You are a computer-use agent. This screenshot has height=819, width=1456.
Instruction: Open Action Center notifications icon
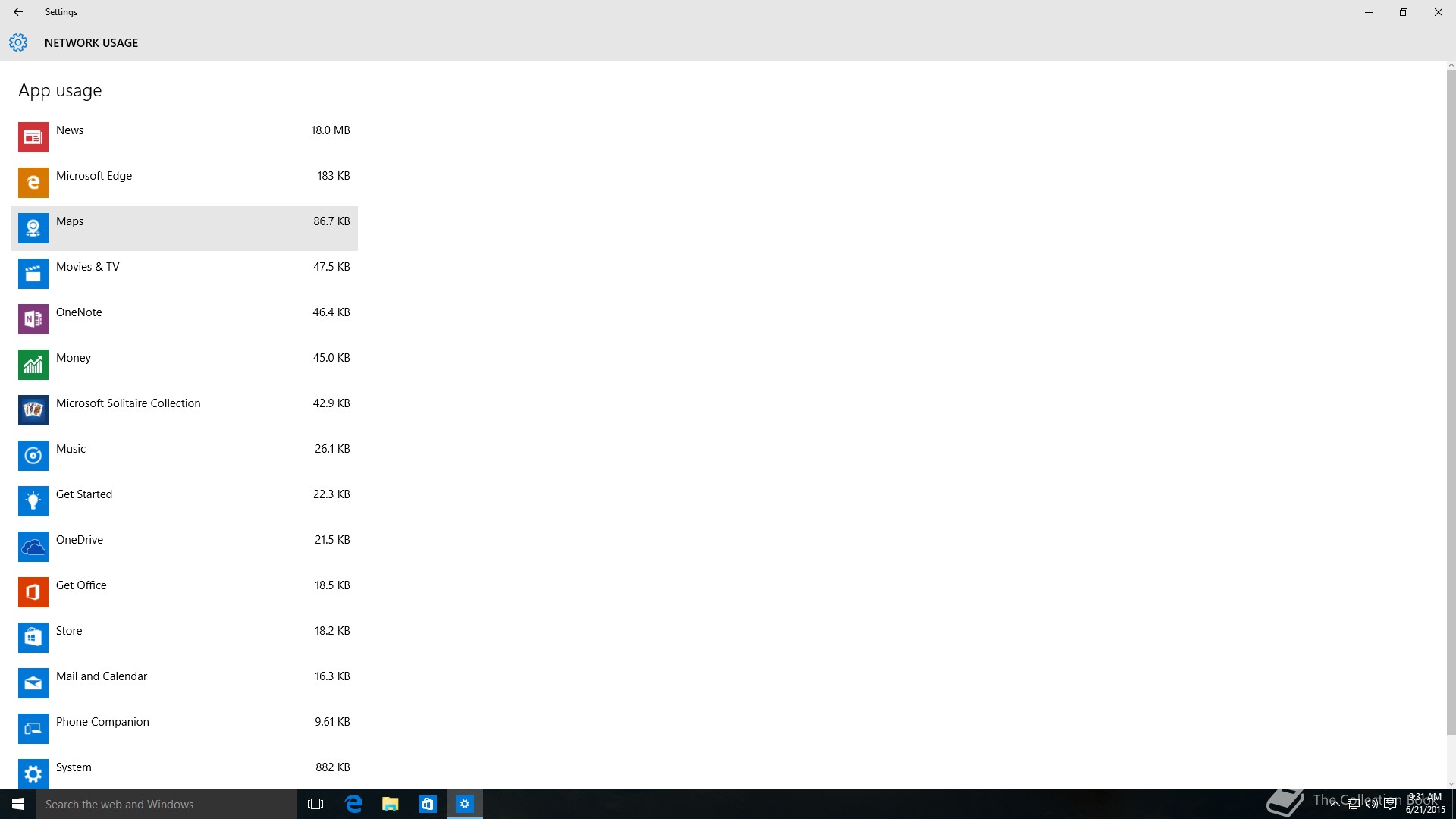pos(1390,804)
